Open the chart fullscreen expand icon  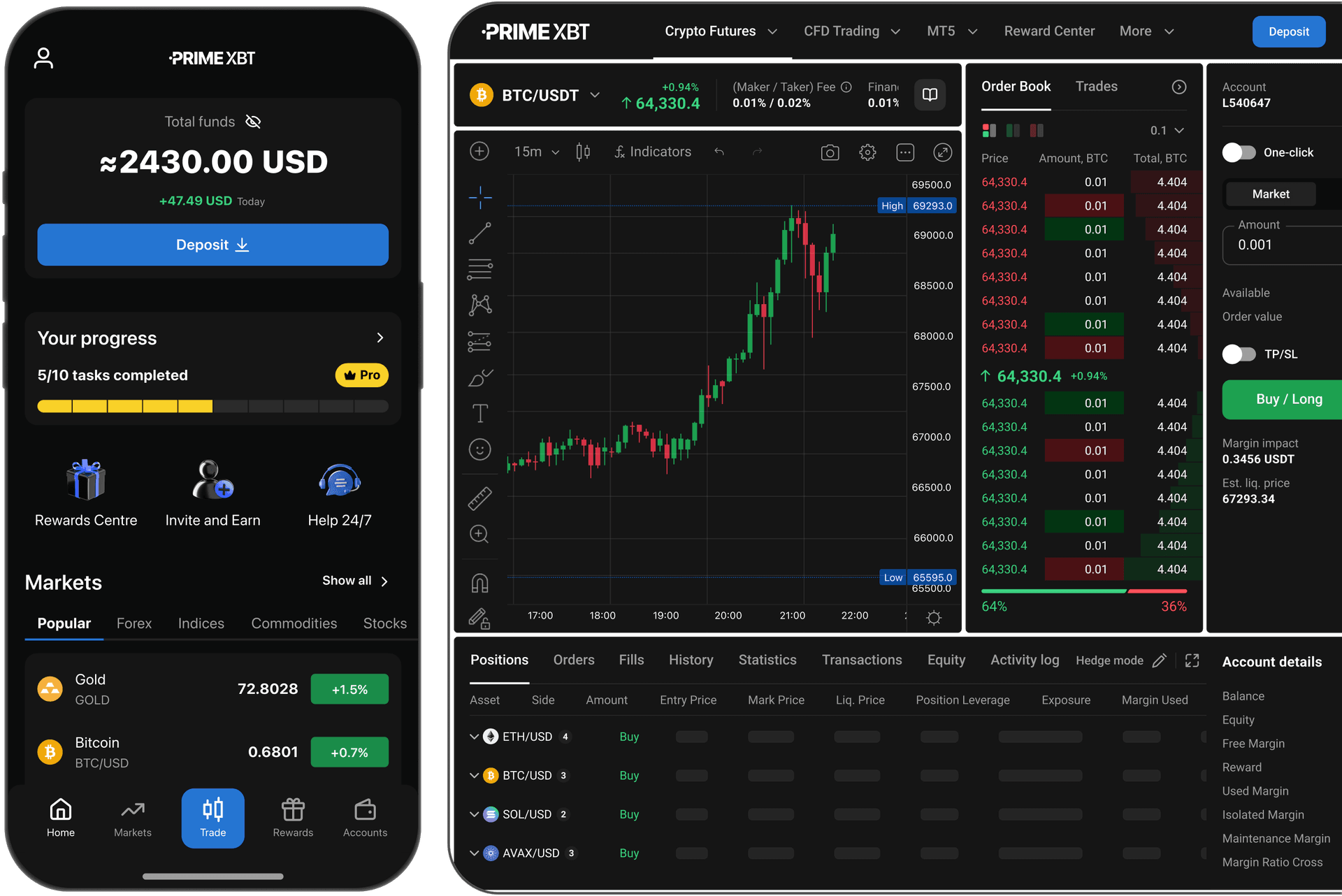tap(942, 152)
